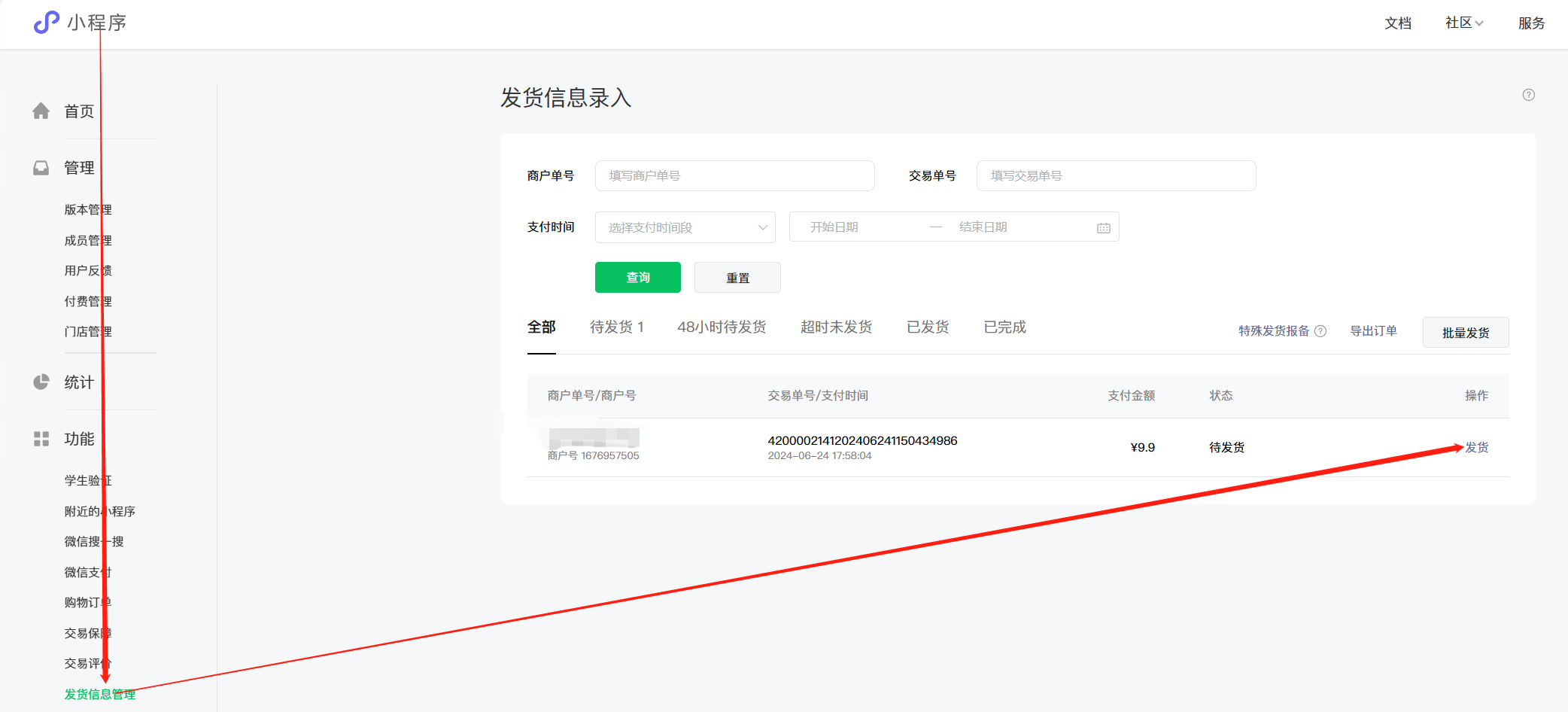
Task: Open 交易保障 in the sidebar
Action: tap(88, 634)
